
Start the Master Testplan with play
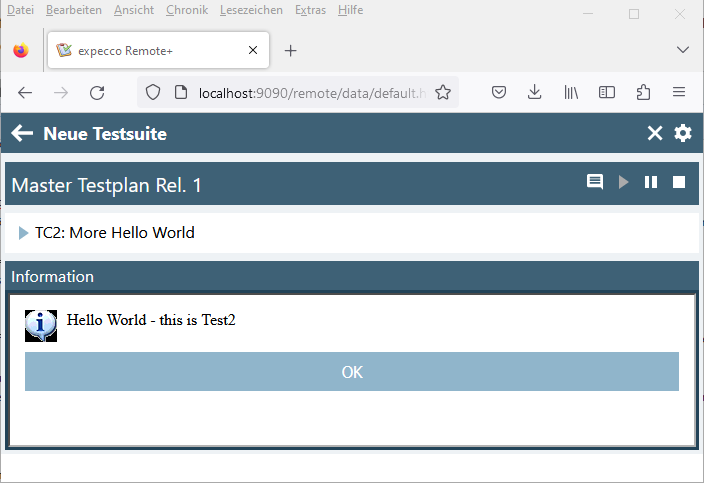624,182
